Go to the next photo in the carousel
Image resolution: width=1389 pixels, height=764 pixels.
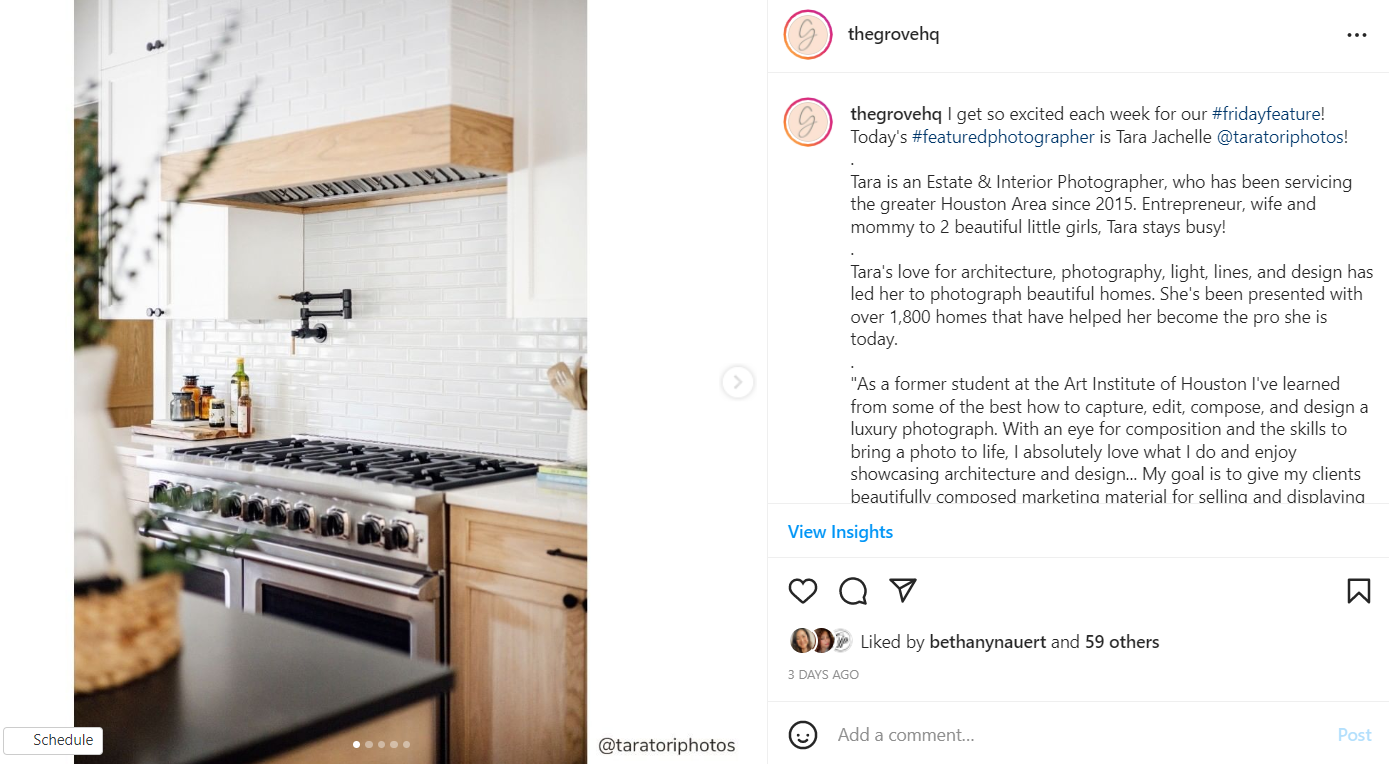(x=738, y=382)
